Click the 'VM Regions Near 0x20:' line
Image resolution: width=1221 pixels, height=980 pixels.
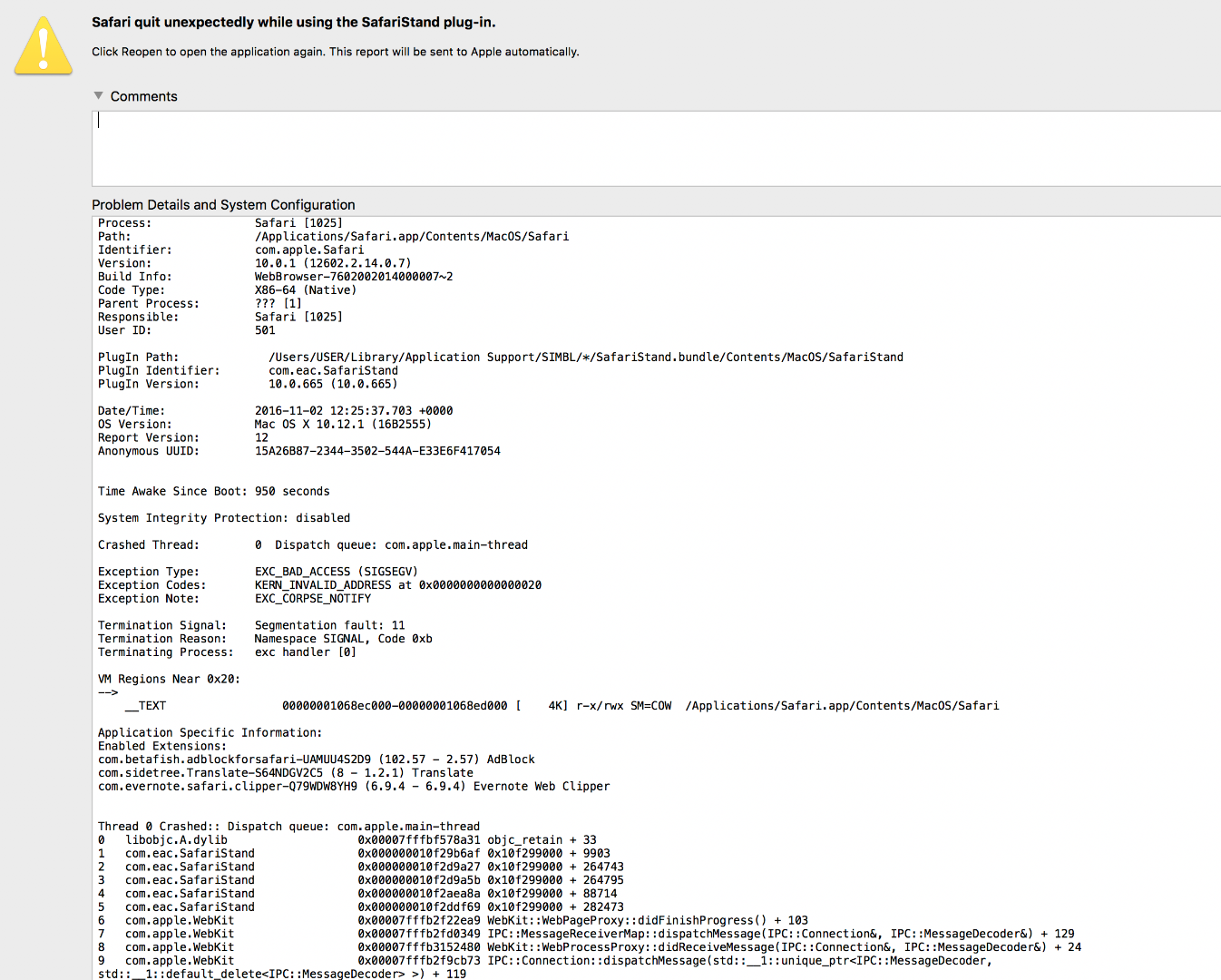(169, 679)
